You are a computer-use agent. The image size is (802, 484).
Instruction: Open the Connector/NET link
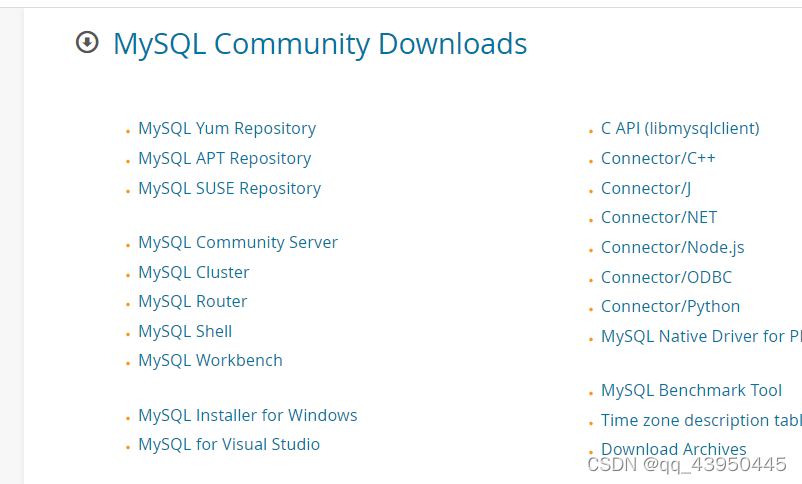(x=659, y=217)
